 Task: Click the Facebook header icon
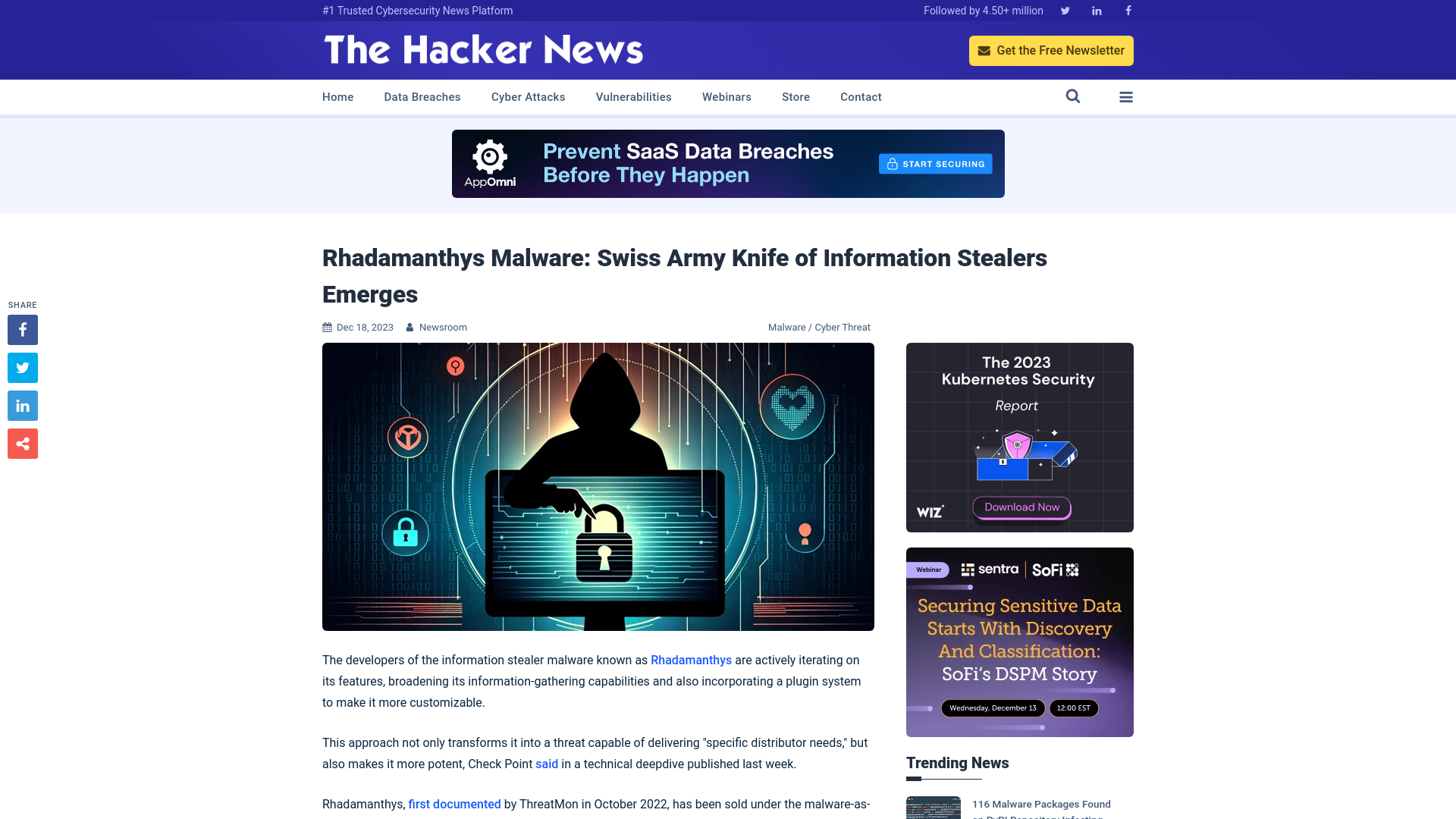pyautogui.click(x=1128, y=10)
